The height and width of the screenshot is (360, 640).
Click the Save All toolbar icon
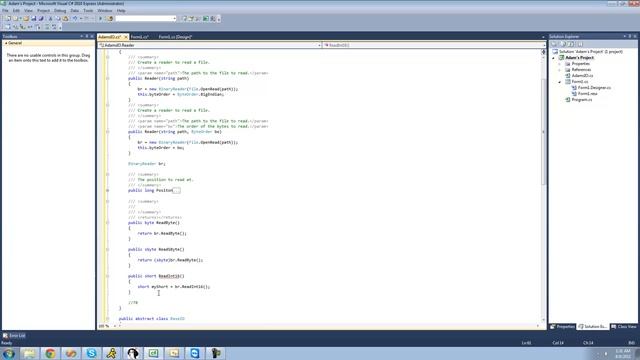[41, 18]
